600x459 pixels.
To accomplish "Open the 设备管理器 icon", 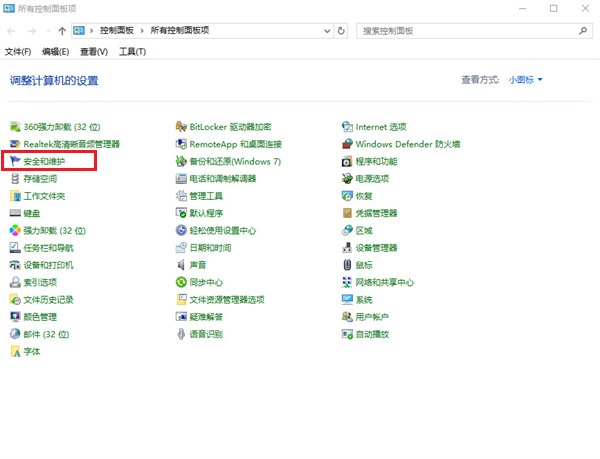I will coord(347,248).
